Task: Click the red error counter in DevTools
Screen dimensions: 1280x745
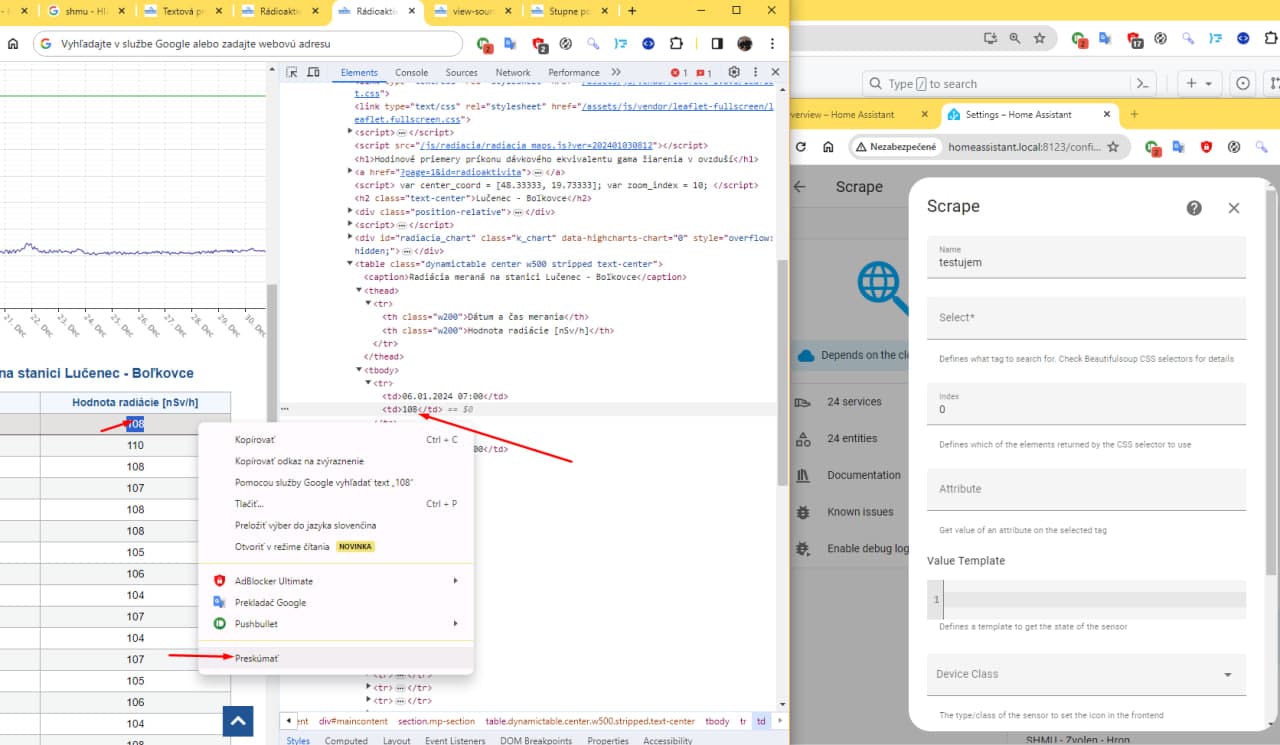Action: tap(675, 72)
